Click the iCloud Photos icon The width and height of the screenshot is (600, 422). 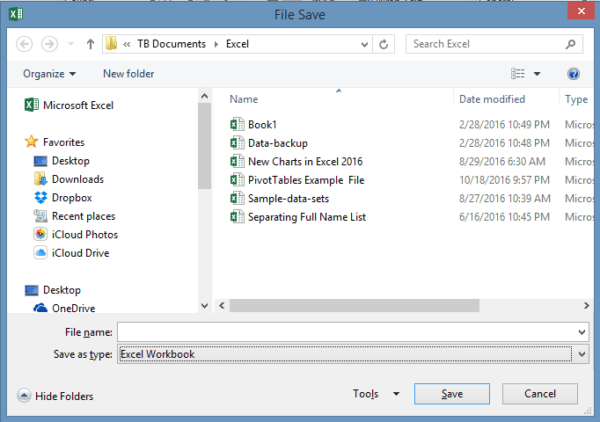coord(41,234)
